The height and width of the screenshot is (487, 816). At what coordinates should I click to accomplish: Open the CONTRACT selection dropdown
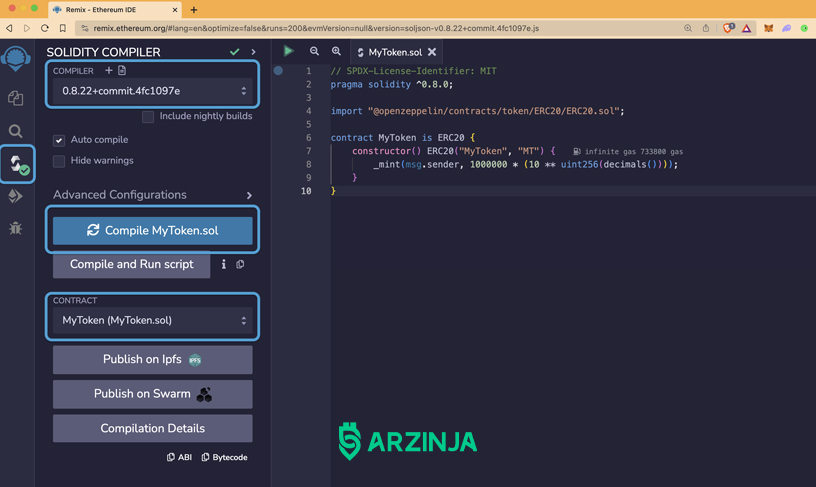[152, 321]
